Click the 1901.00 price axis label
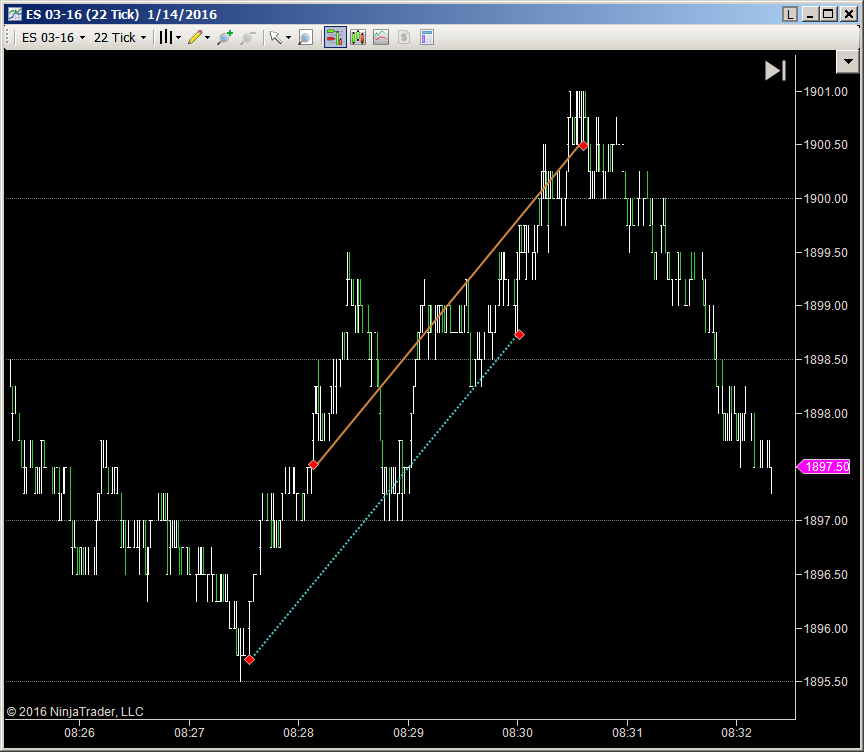Viewport: 864px width, 752px height. click(x=825, y=91)
